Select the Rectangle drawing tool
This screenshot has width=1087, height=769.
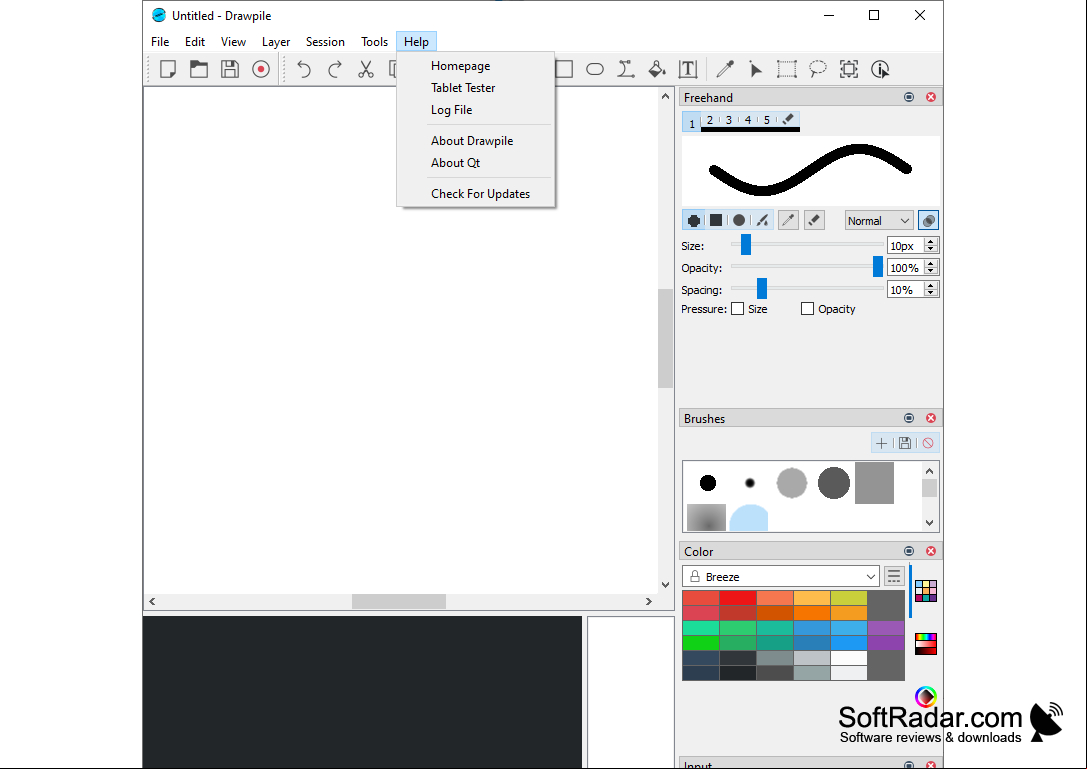point(564,69)
